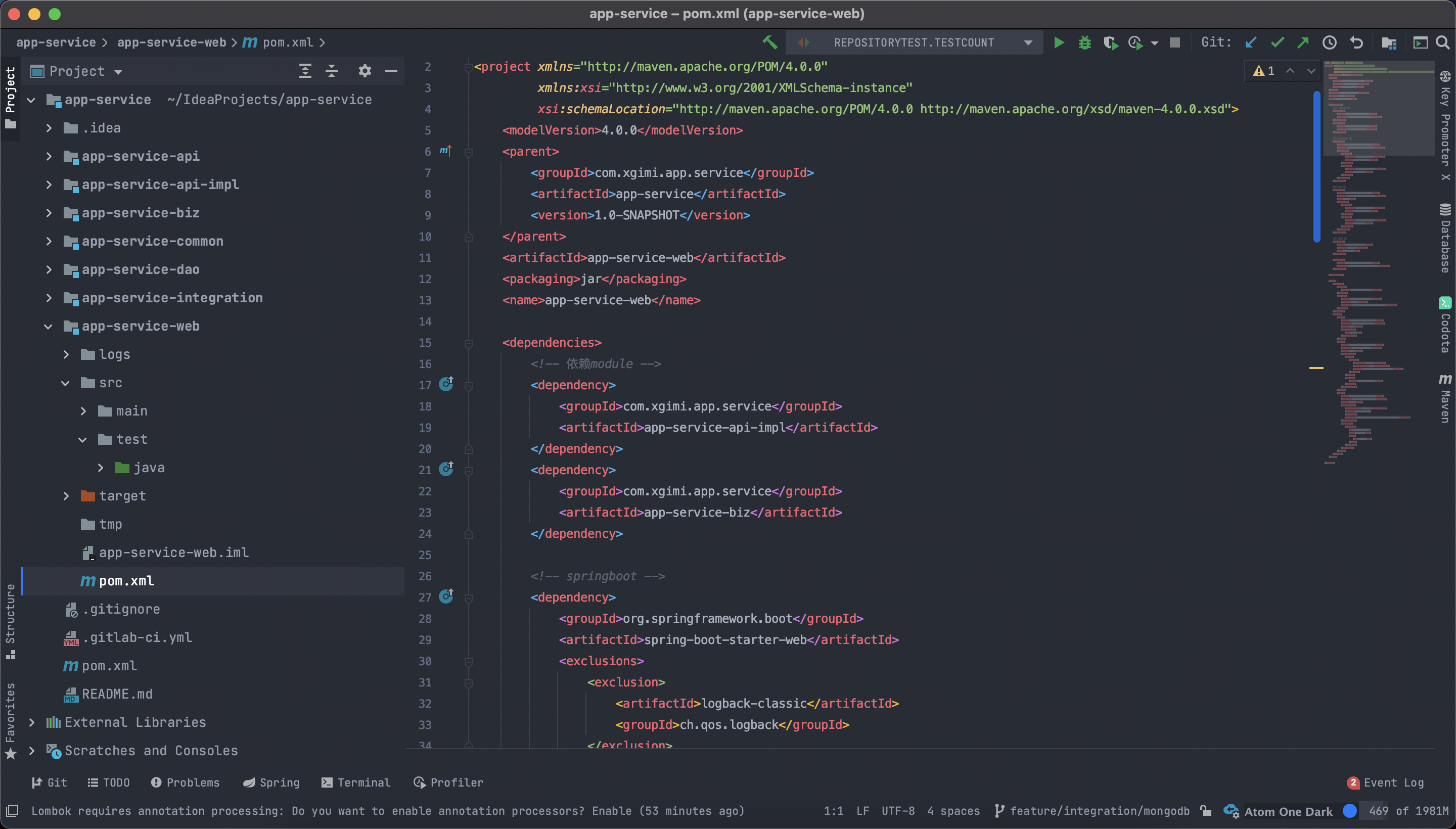1456x829 pixels.
Task: Click the memory indicator 469 of 1981M
Action: coord(1407,811)
